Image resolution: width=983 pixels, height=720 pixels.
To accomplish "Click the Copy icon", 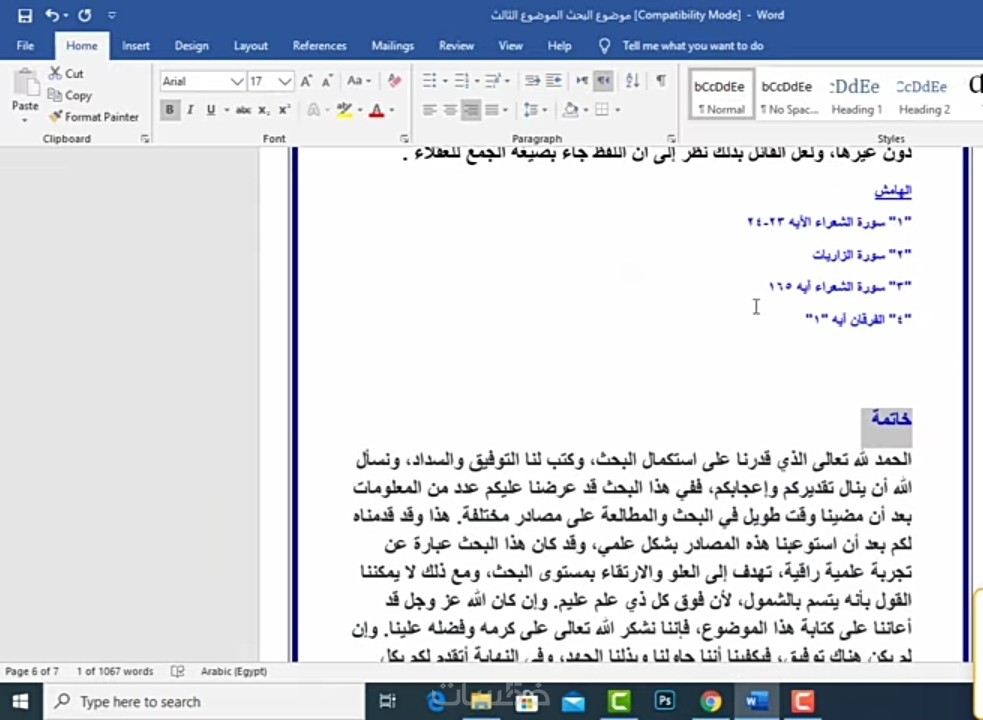I will tap(55, 95).
